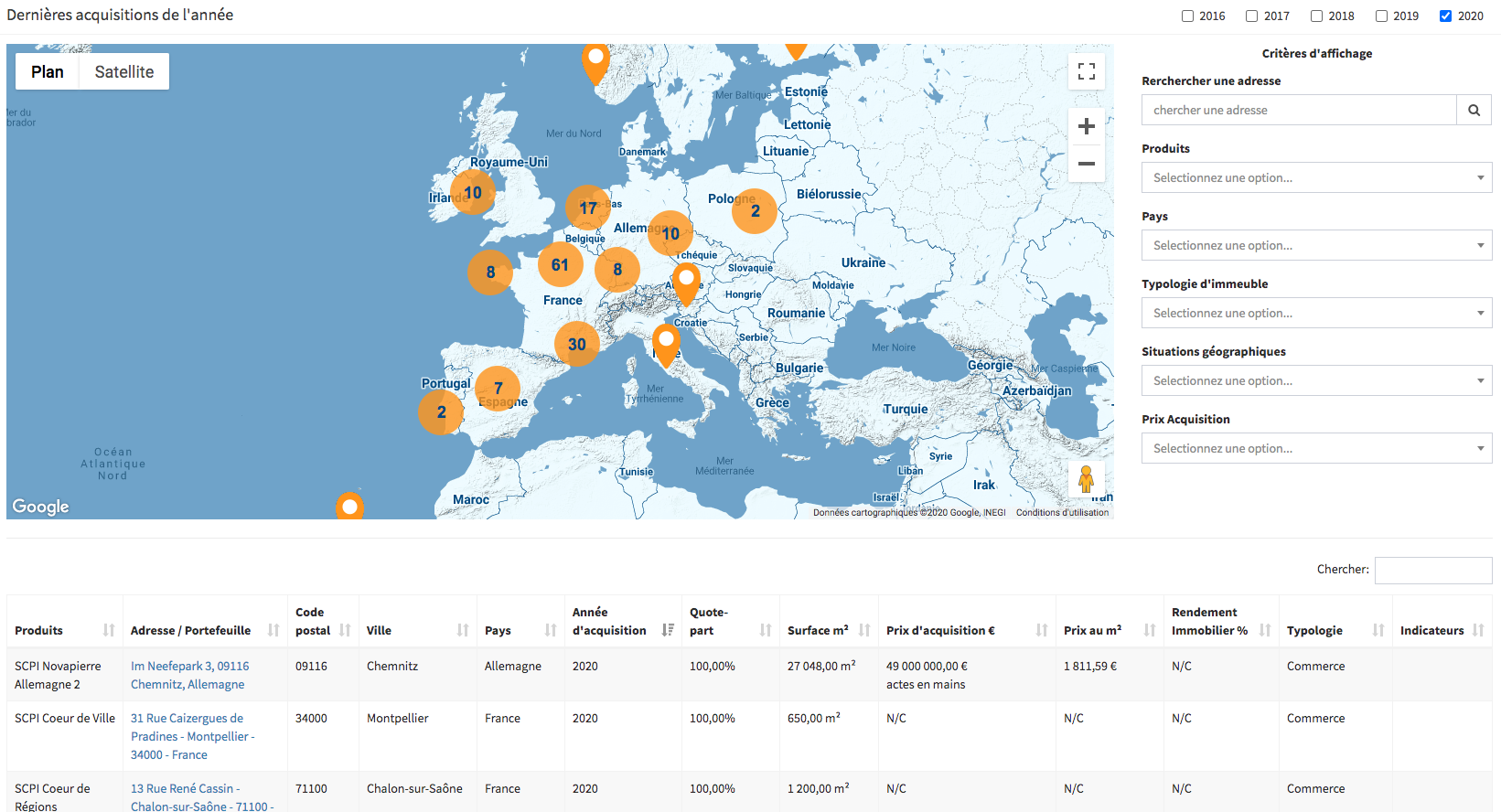The width and height of the screenshot is (1501, 812).
Task: Focus the chercher une adresse field
Action: tap(1299, 110)
